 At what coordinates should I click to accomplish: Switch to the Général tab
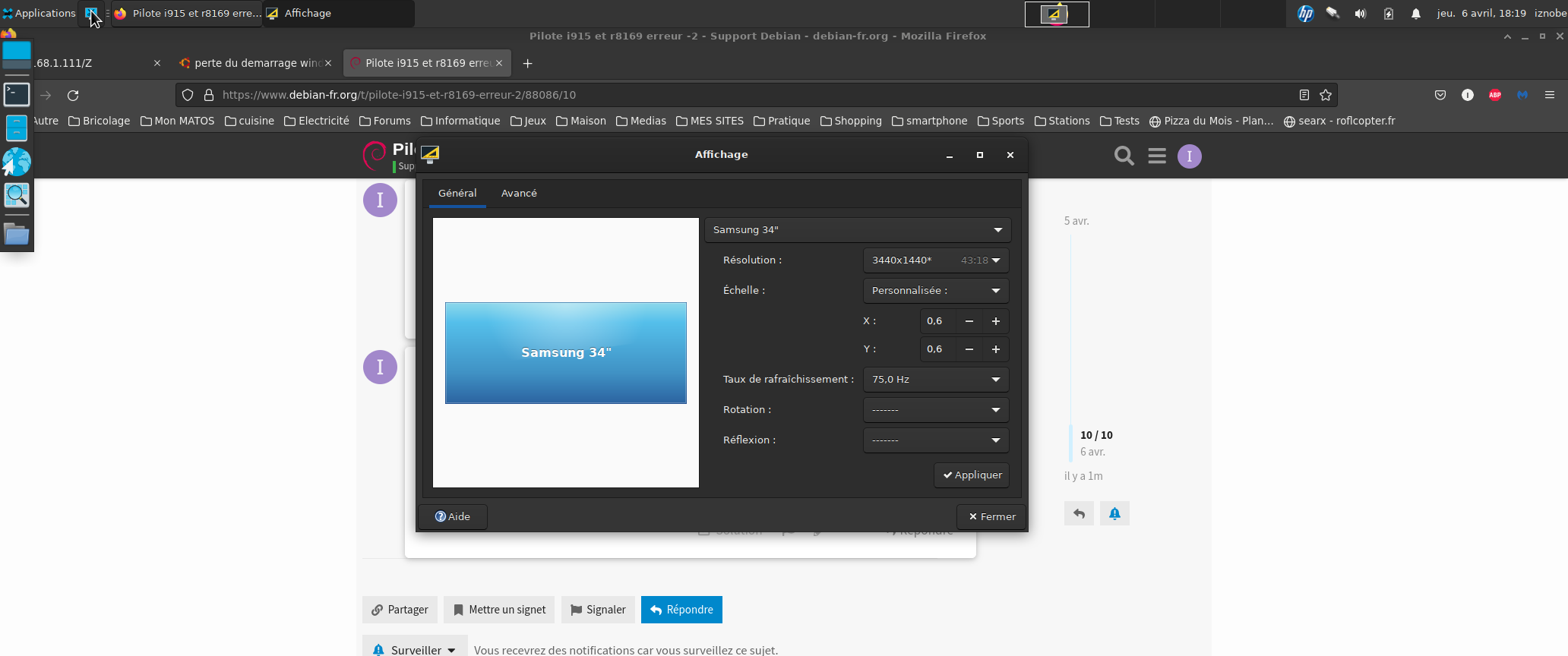pyautogui.click(x=457, y=193)
